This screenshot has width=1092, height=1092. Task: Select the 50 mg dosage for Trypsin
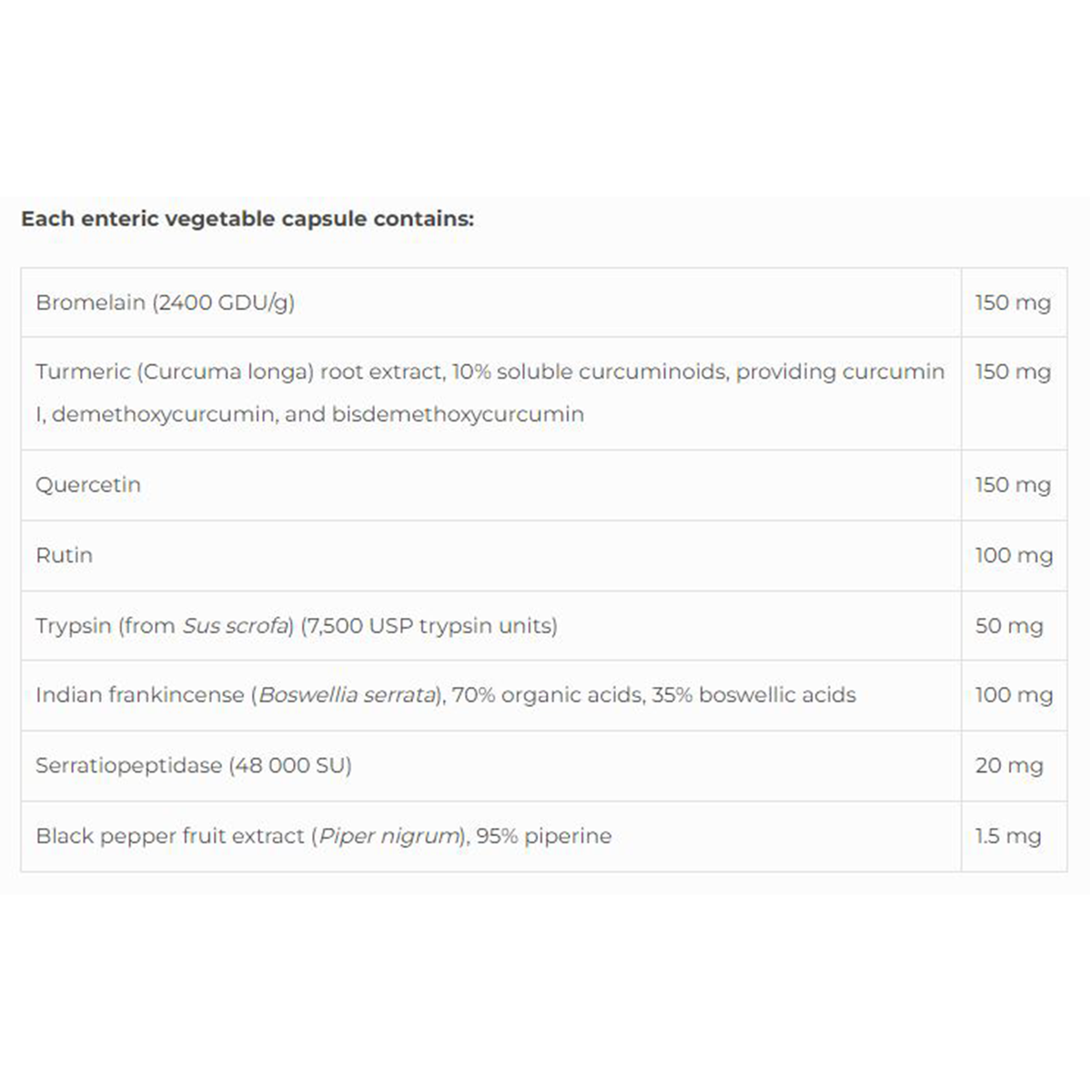coord(1008,626)
